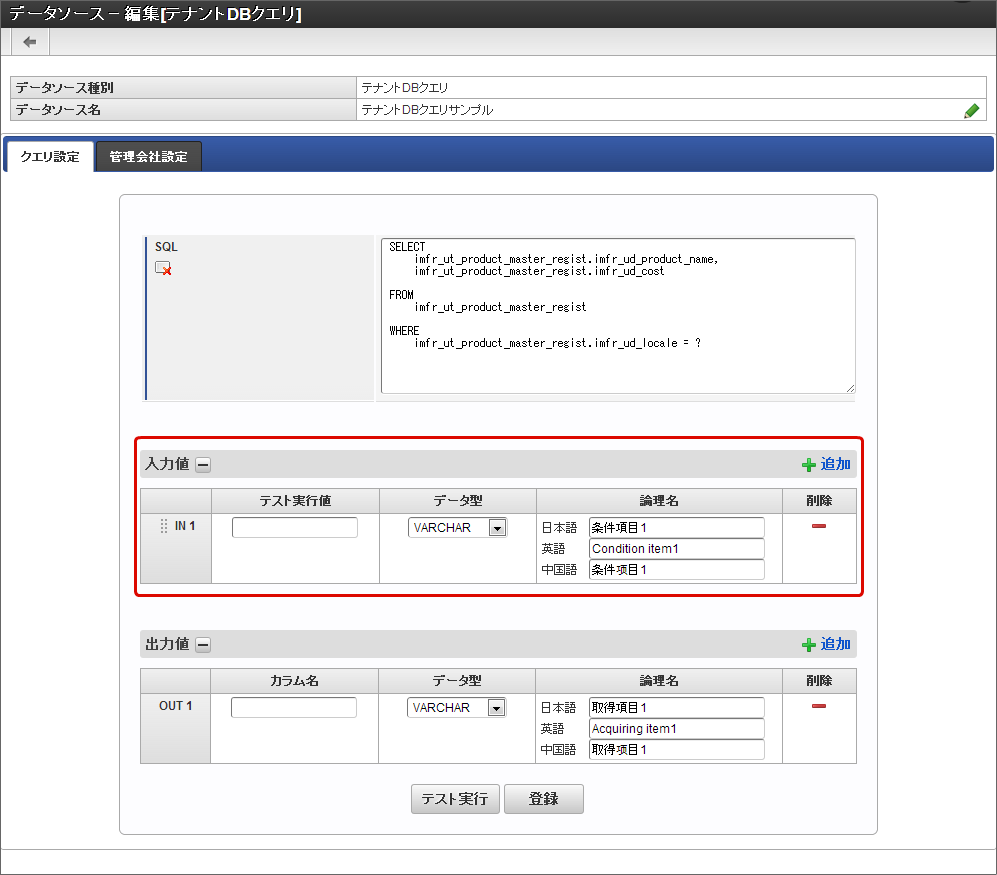
Task: Delete the OUT 1 row with red minus
Action: 818,706
